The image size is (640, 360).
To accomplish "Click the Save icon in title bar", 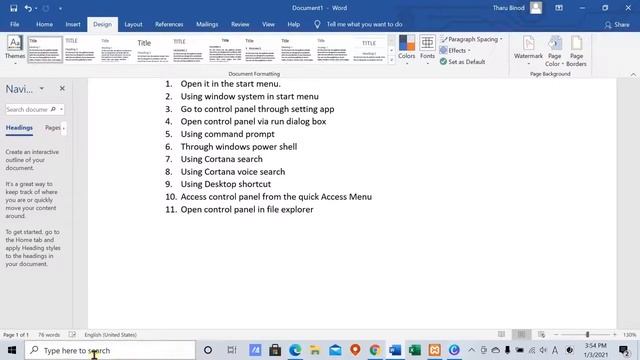I will tap(13, 8).
